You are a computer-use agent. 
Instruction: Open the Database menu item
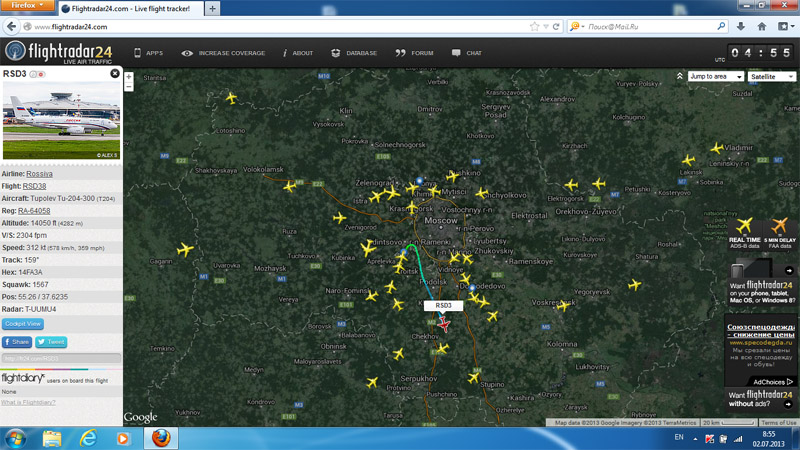click(354, 53)
